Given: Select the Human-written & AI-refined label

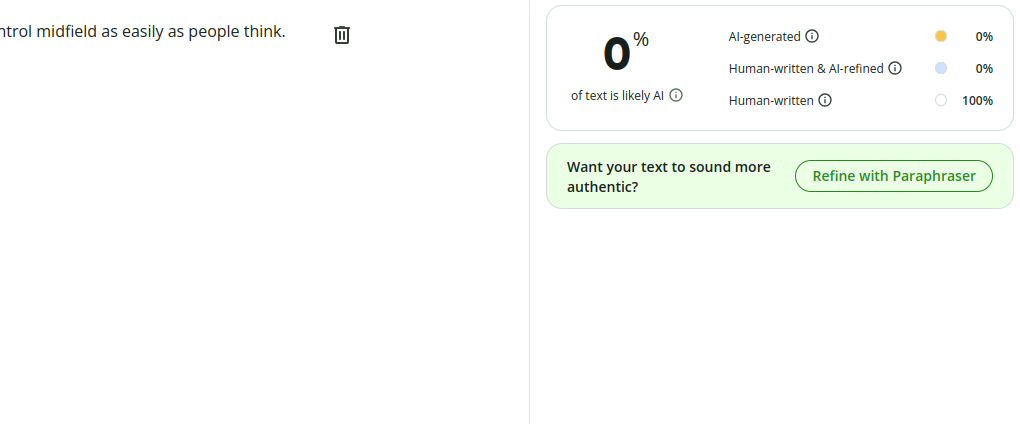Looking at the screenshot, I should point(806,68).
